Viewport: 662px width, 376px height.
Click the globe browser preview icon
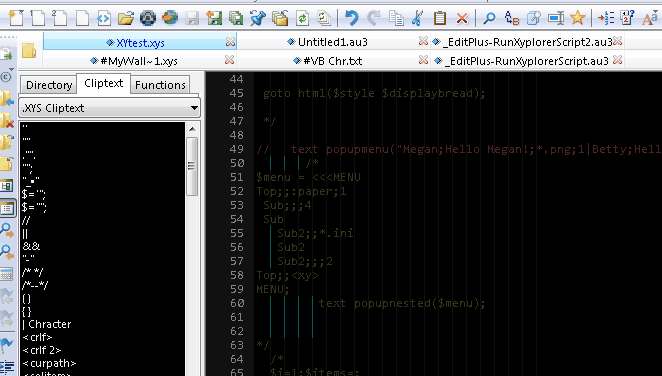click(170, 18)
